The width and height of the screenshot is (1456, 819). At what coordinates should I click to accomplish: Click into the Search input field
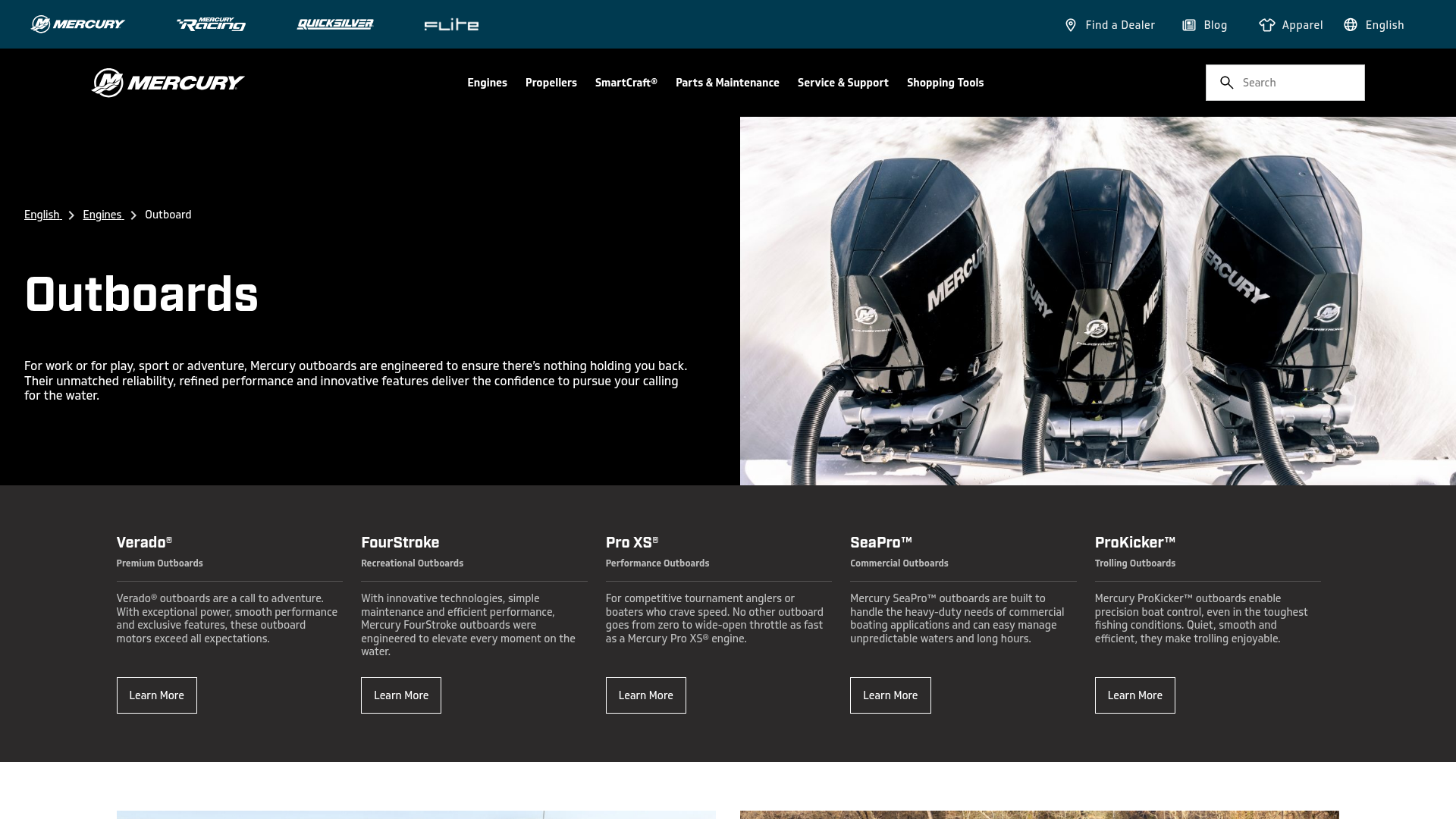[x=1285, y=83]
